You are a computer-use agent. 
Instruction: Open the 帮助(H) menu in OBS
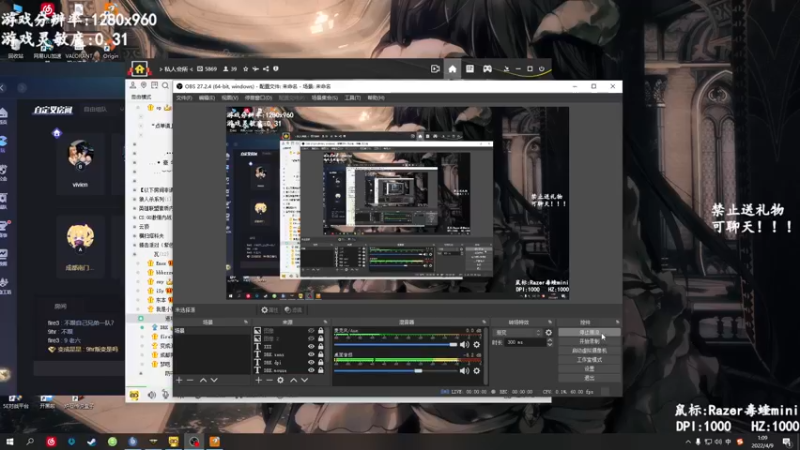click(376, 97)
